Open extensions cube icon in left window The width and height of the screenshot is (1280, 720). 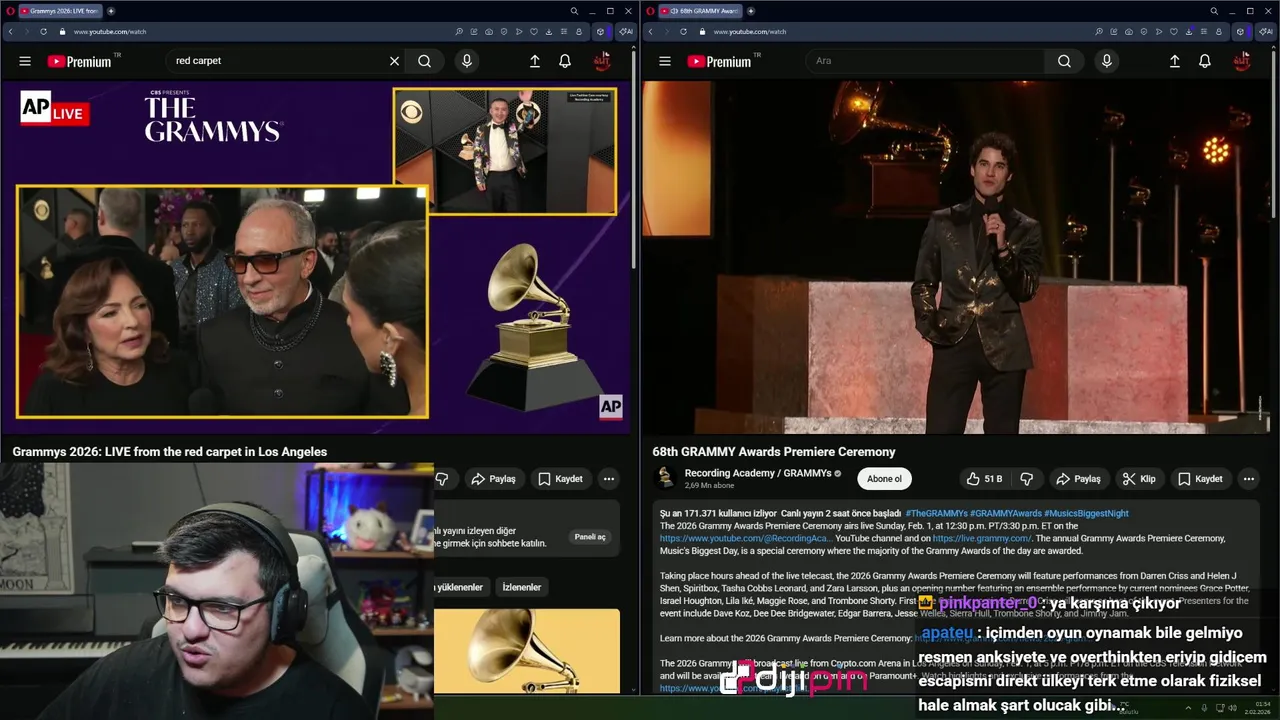click(600, 31)
